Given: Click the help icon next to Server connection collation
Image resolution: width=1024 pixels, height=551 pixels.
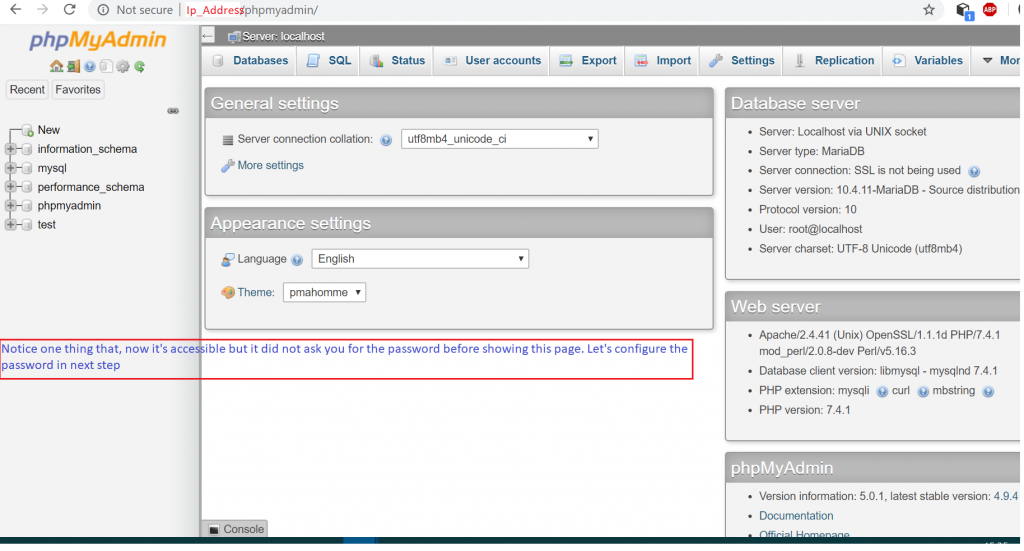Looking at the screenshot, I should tap(386, 140).
